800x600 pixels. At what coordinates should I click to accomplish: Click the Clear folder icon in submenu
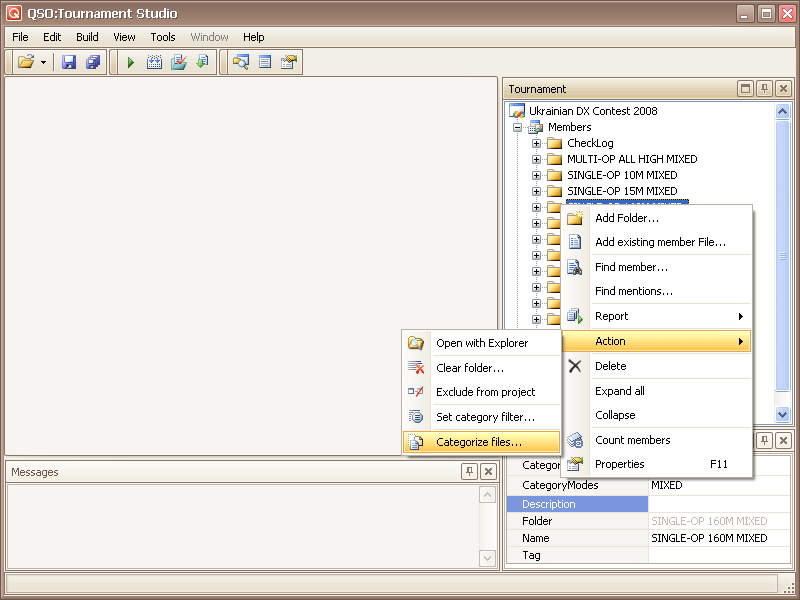click(x=416, y=368)
